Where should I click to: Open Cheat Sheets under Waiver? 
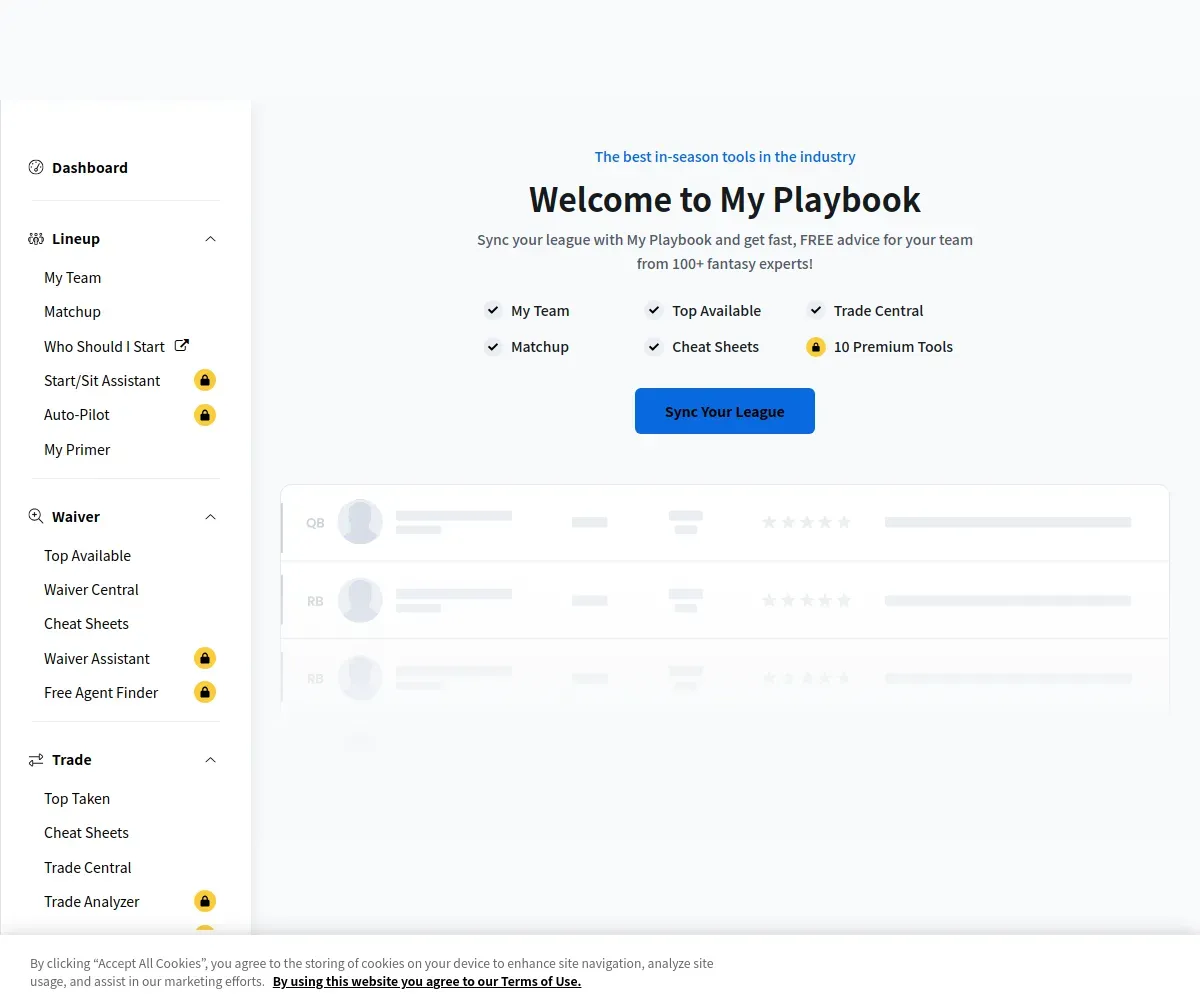87,624
